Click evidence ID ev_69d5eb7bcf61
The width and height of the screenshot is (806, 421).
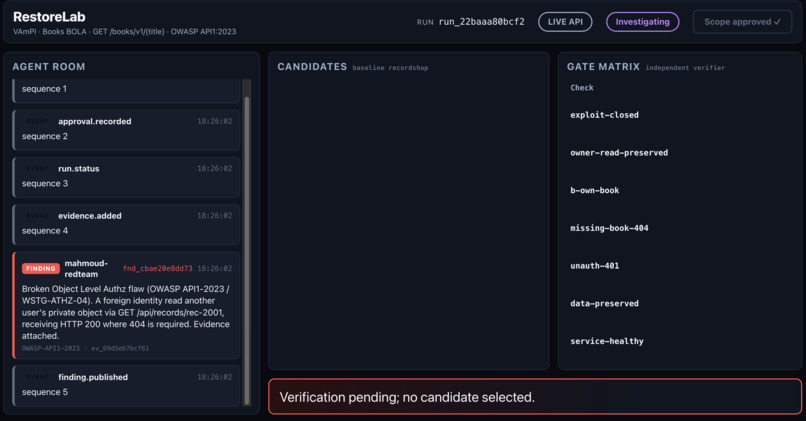120,348
